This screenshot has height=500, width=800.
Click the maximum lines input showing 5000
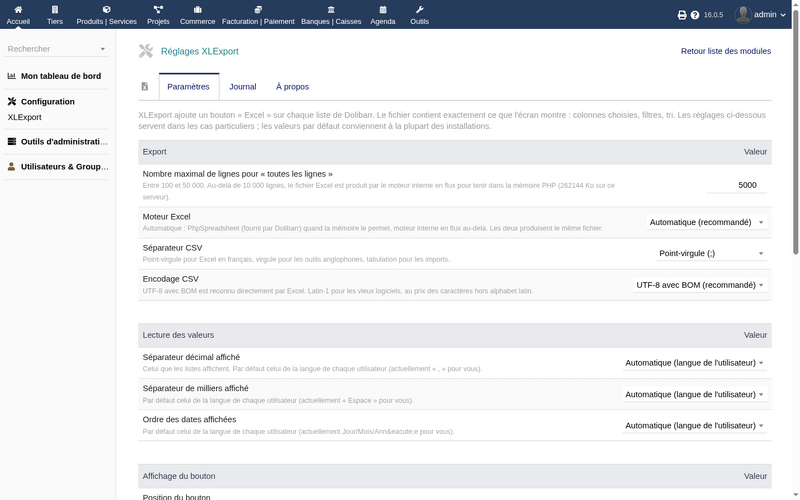[737, 185]
